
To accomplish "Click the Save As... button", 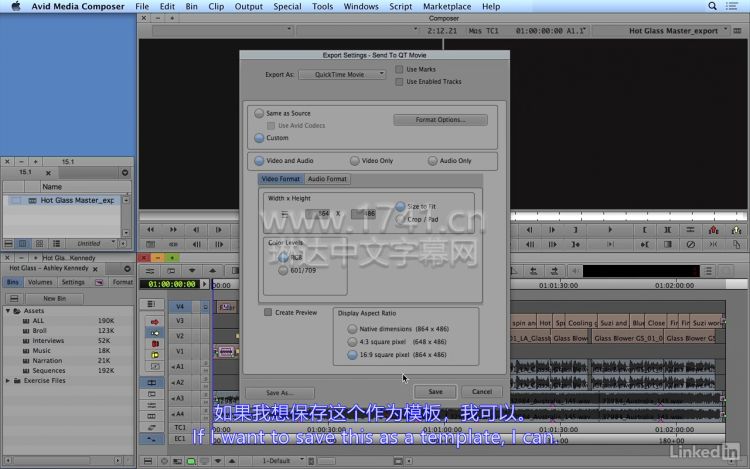I will coord(280,393).
